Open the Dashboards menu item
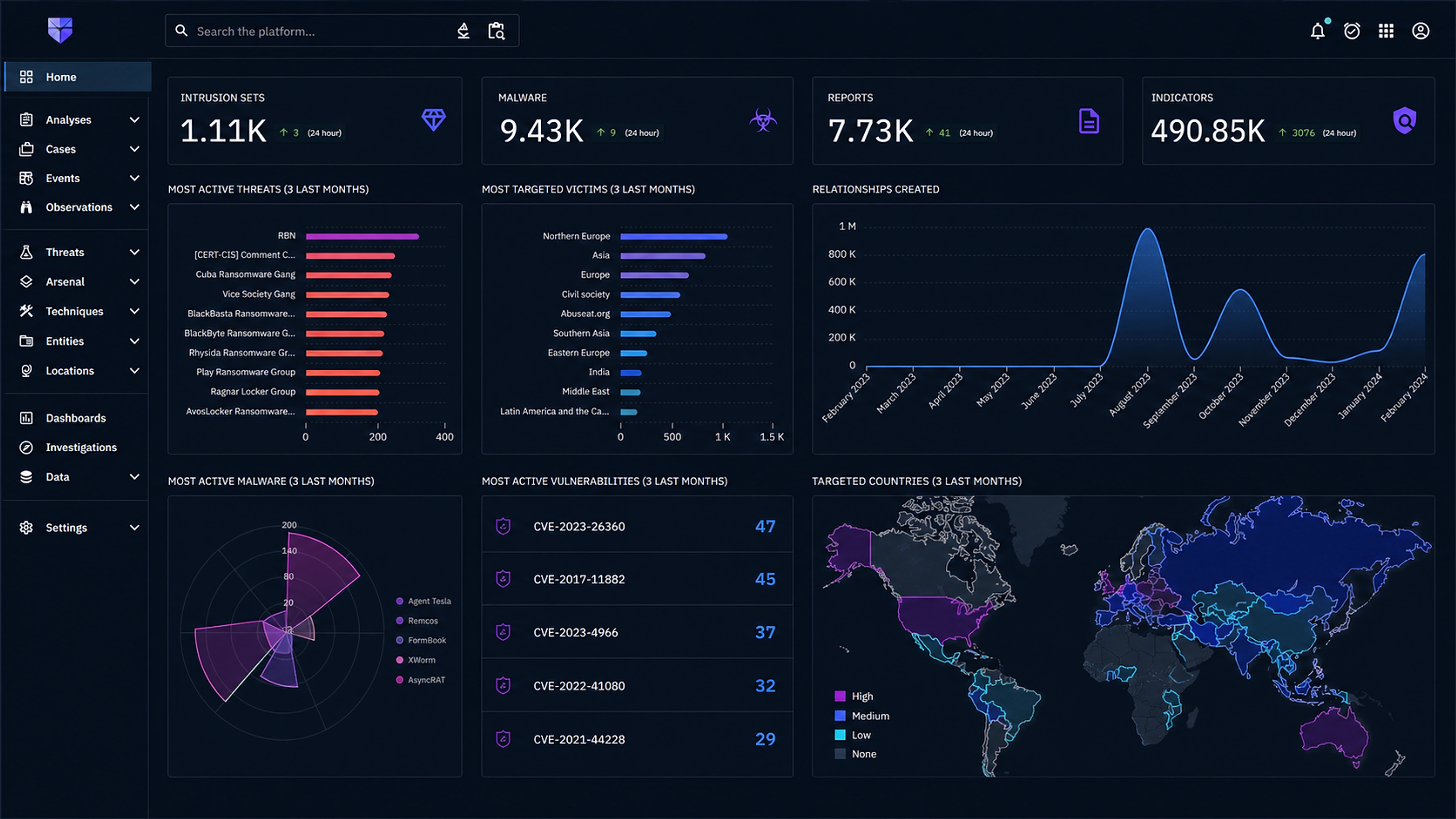 coord(76,418)
